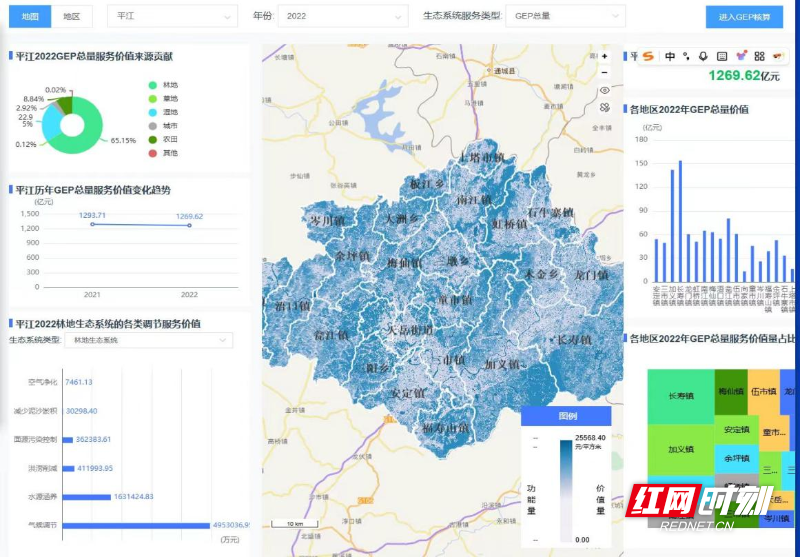This screenshot has width=800, height=557.
Task: Click the layer switch icon below the eye
Action: tap(604, 108)
